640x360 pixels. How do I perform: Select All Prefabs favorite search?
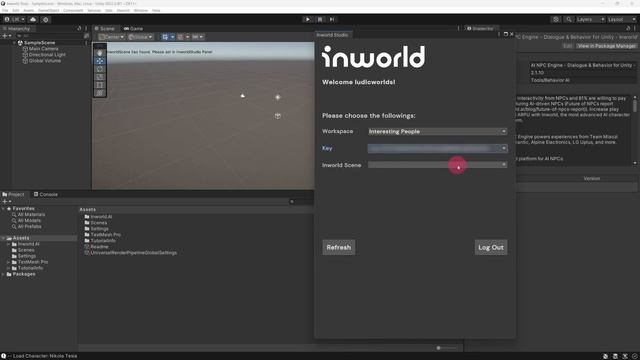[27, 227]
